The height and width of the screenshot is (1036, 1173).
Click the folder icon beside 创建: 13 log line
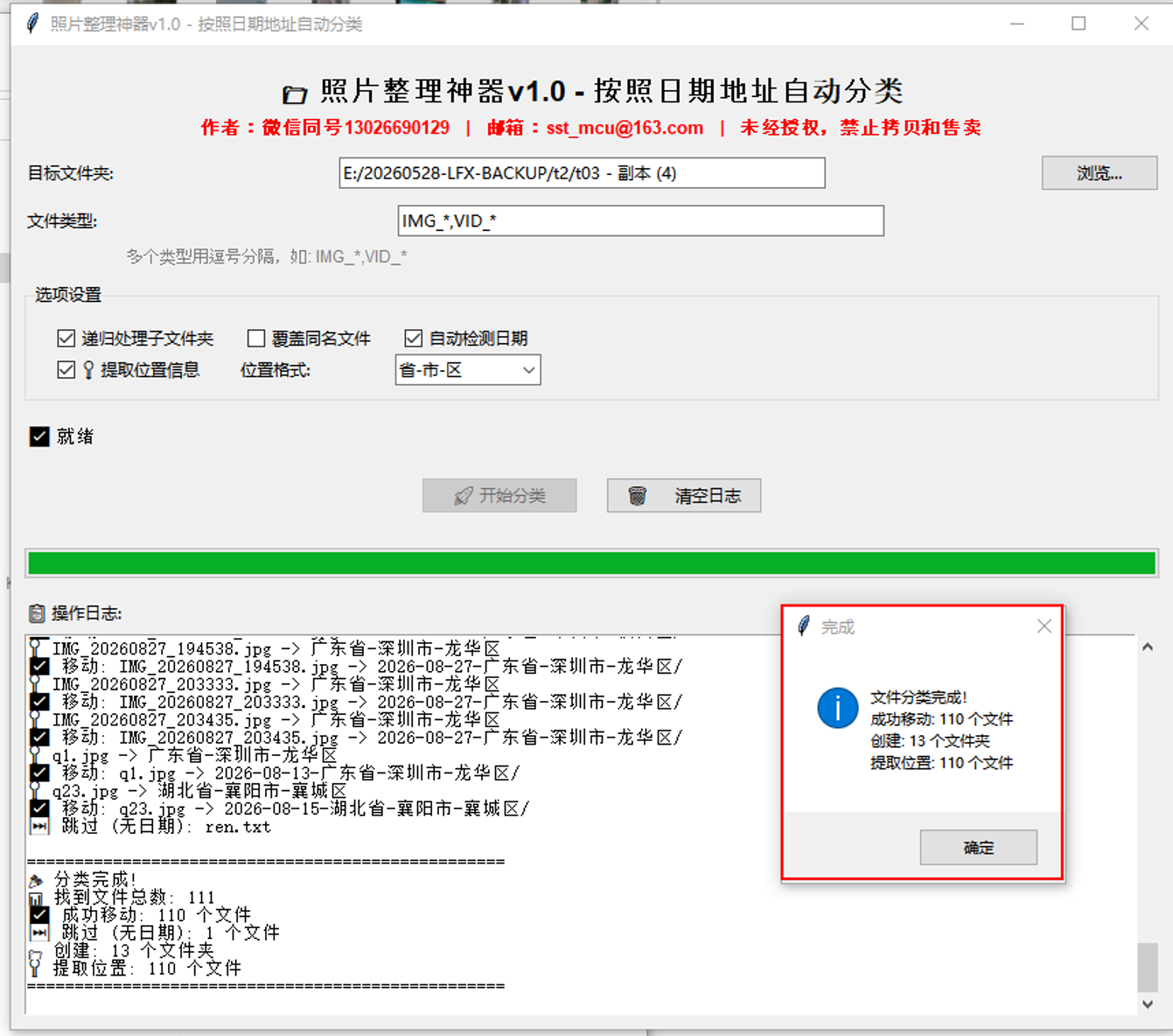click(35, 954)
